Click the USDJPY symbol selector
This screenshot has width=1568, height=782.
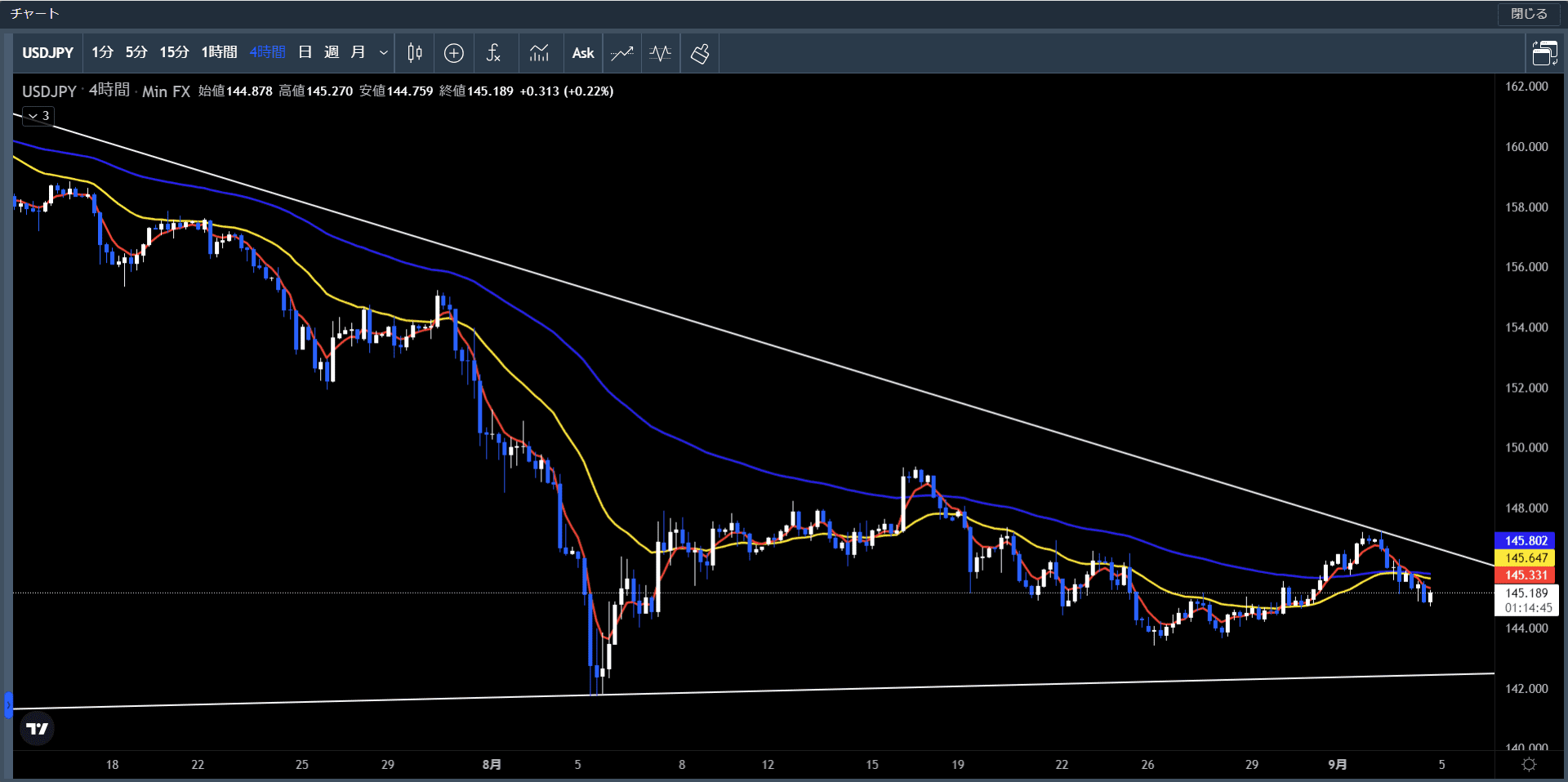[47, 53]
